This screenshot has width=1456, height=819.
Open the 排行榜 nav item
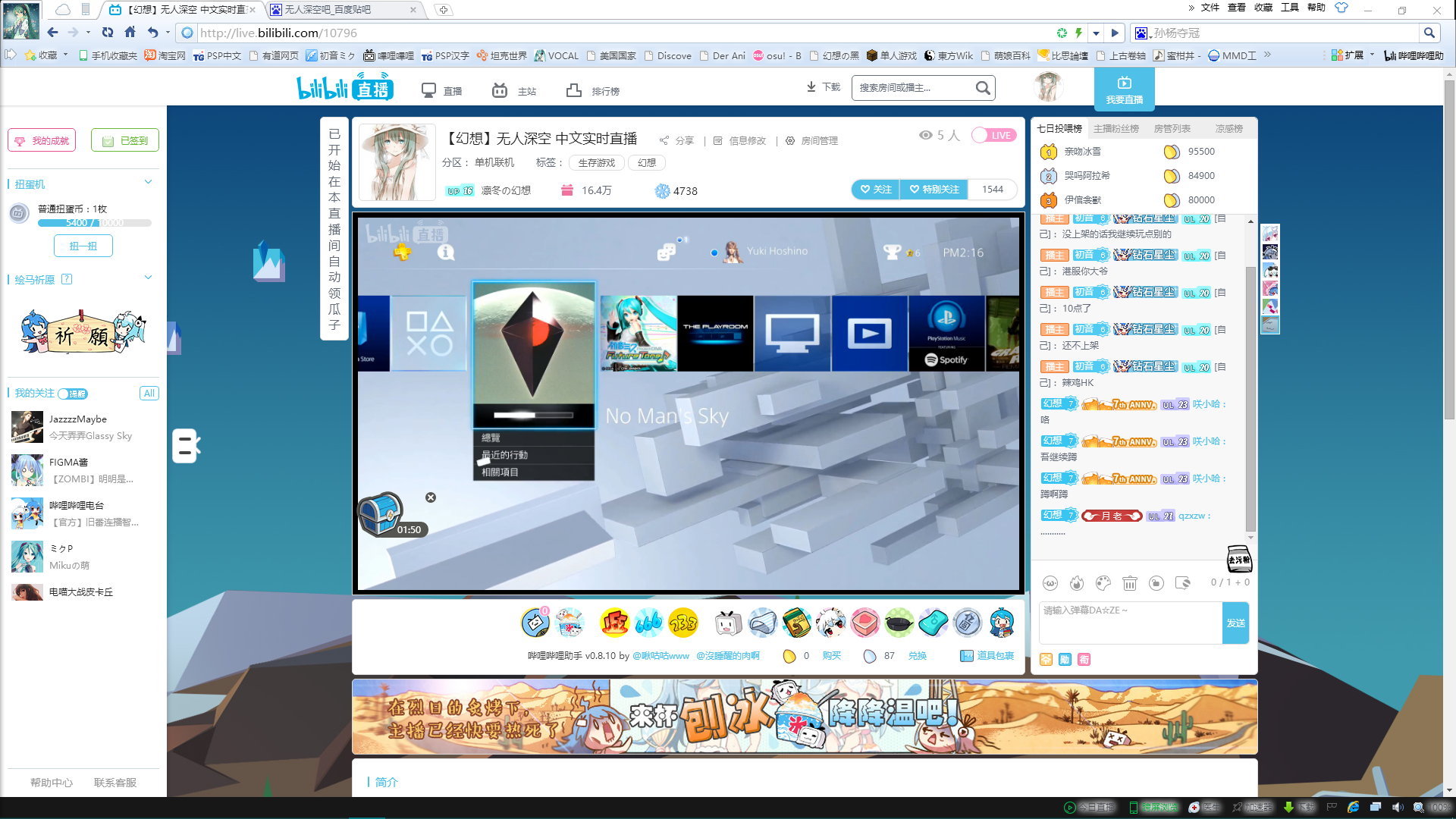point(593,91)
